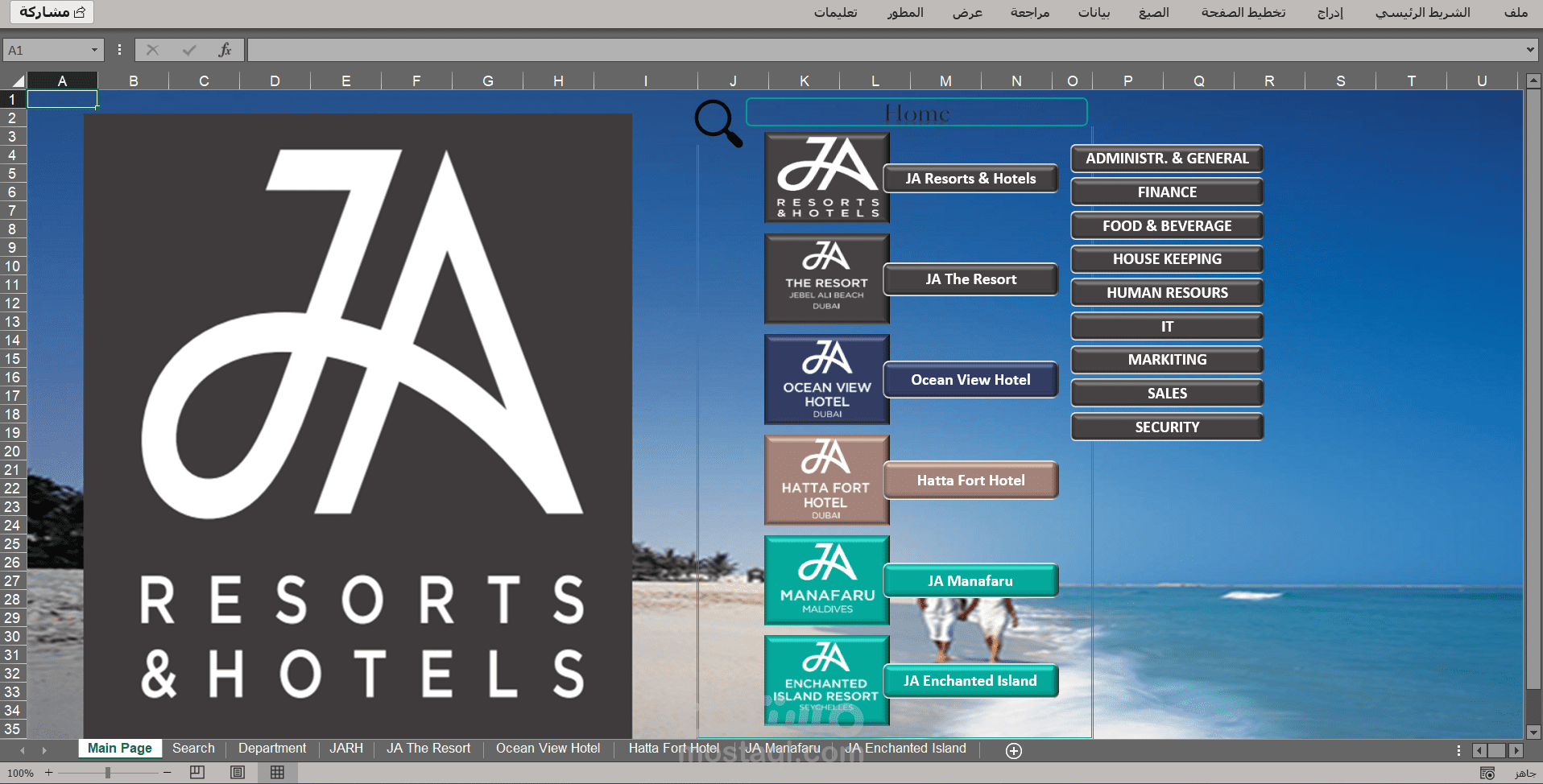Click the JA Resorts & Hotels button
This screenshot has height=784, width=1543.
pos(970,179)
